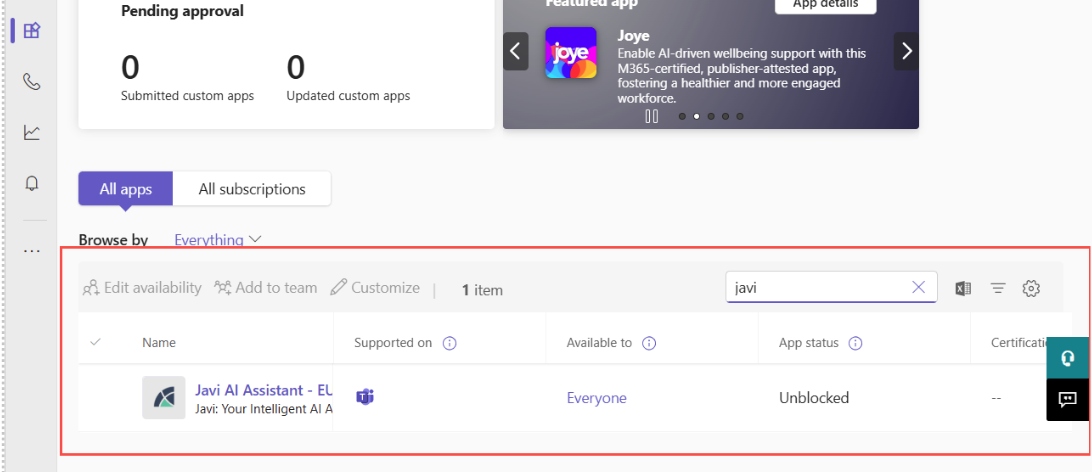Open App details for featured app
The height and width of the screenshot is (472, 1092).
[825, 3]
